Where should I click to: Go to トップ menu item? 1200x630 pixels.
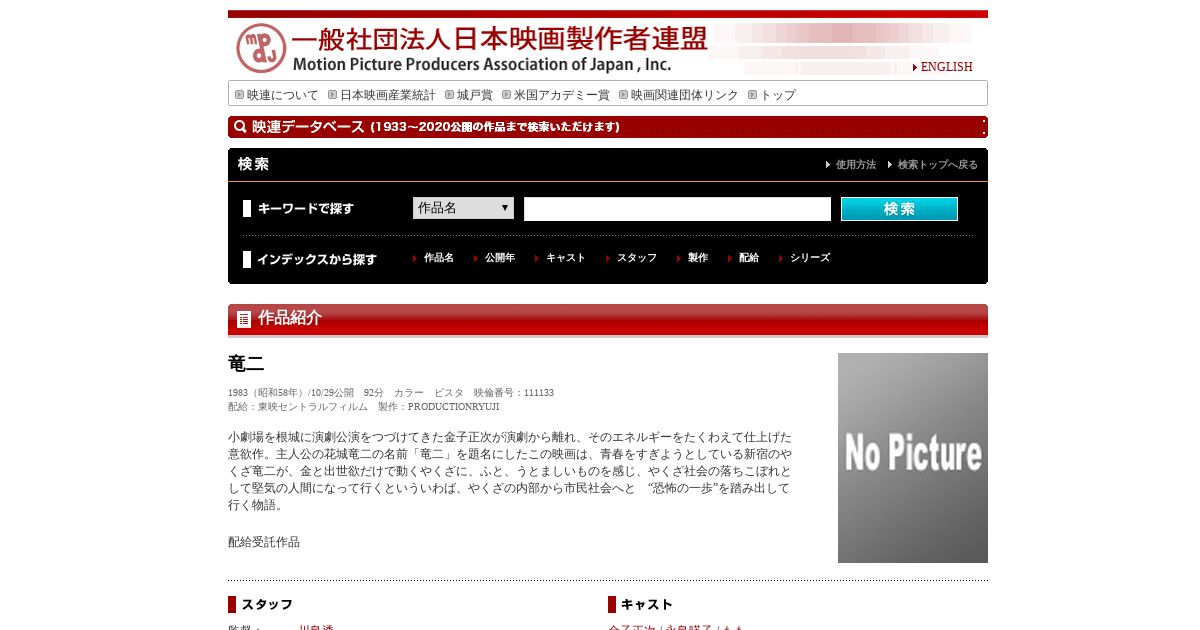tap(778, 95)
